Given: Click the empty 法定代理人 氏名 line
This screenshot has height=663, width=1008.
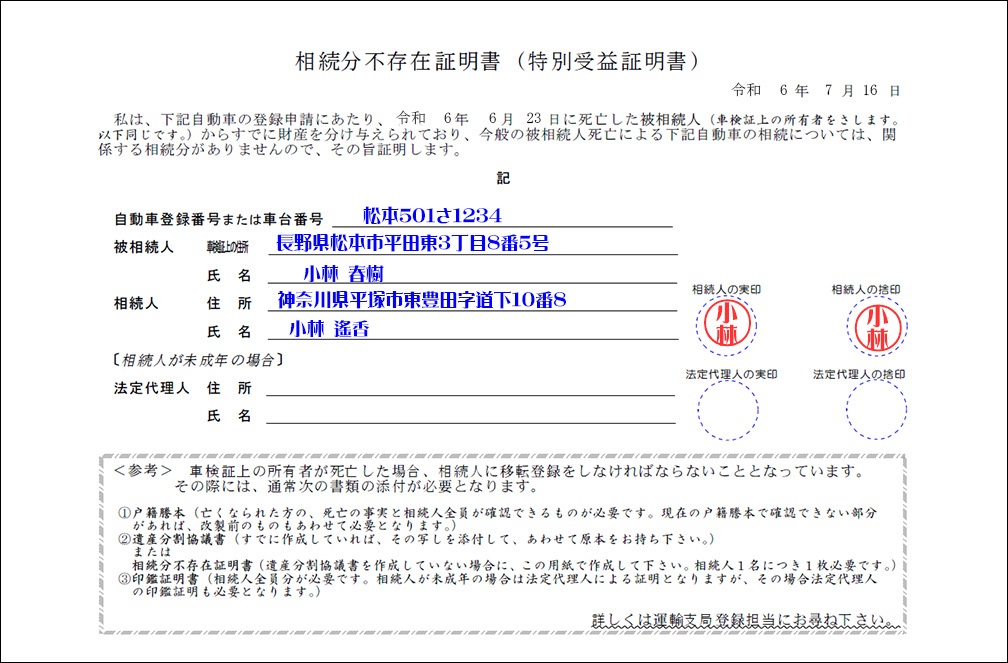Looking at the screenshot, I should [470, 414].
